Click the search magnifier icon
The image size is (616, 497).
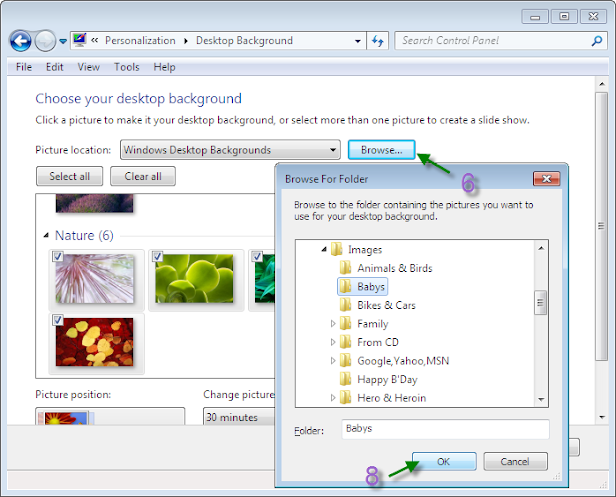[x=597, y=40]
